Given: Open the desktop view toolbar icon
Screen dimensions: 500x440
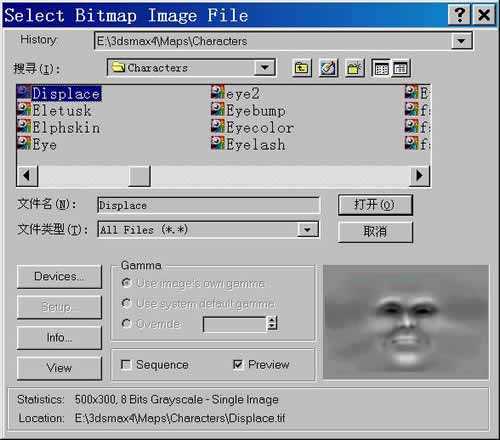Looking at the screenshot, I should [x=328, y=68].
